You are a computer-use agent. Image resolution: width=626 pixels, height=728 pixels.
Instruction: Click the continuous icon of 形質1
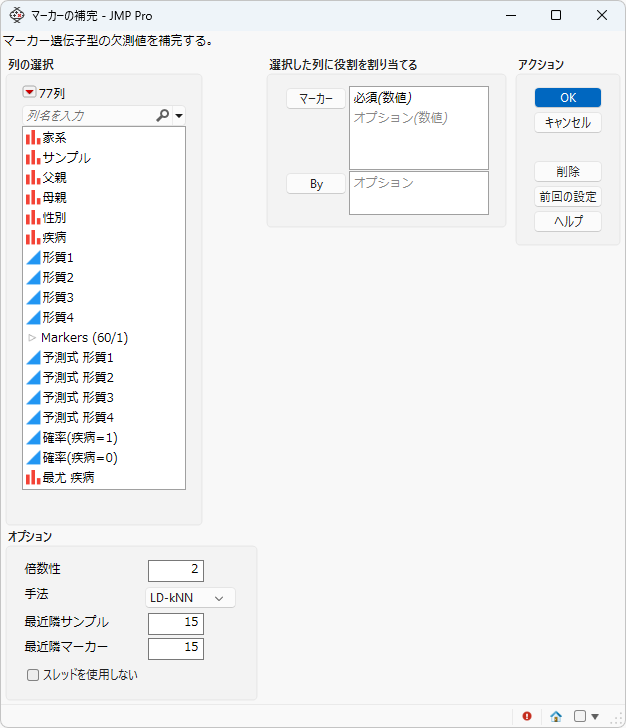coord(33,257)
